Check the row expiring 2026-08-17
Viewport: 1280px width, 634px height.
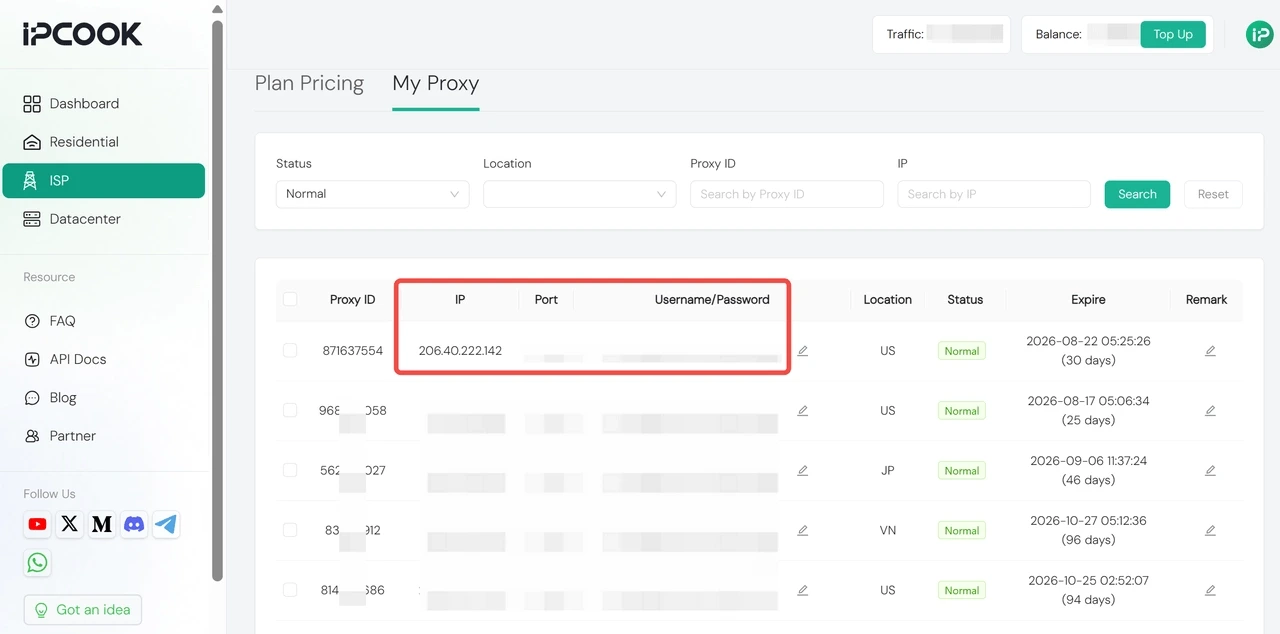(290, 410)
